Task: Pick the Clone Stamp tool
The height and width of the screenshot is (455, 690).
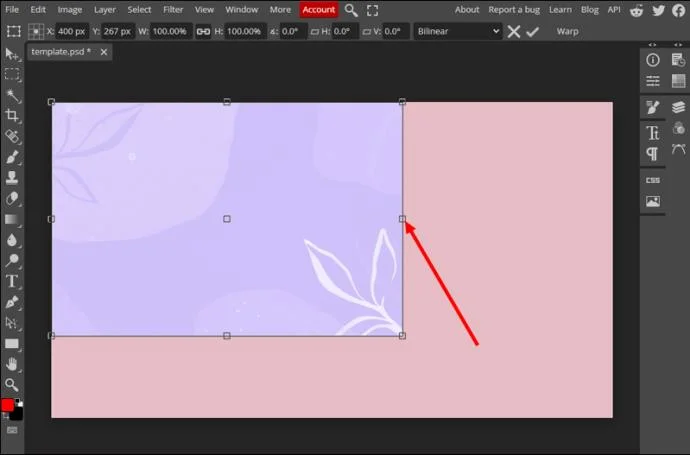Action: pyautogui.click(x=12, y=177)
